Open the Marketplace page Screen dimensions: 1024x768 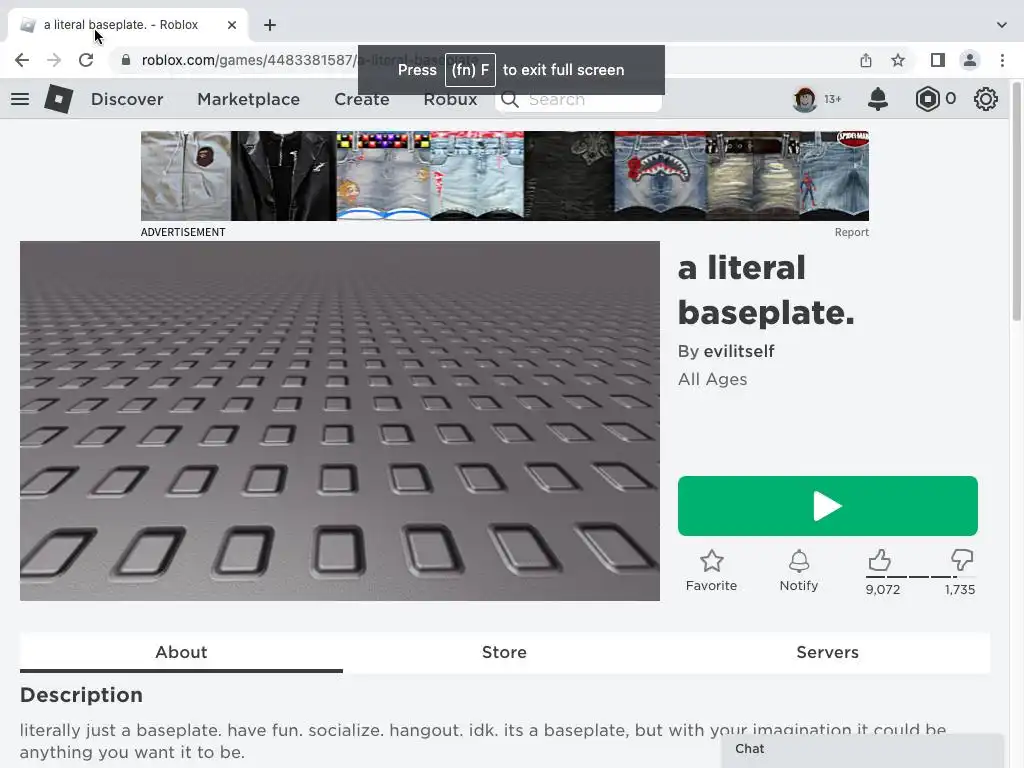click(x=249, y=99)
